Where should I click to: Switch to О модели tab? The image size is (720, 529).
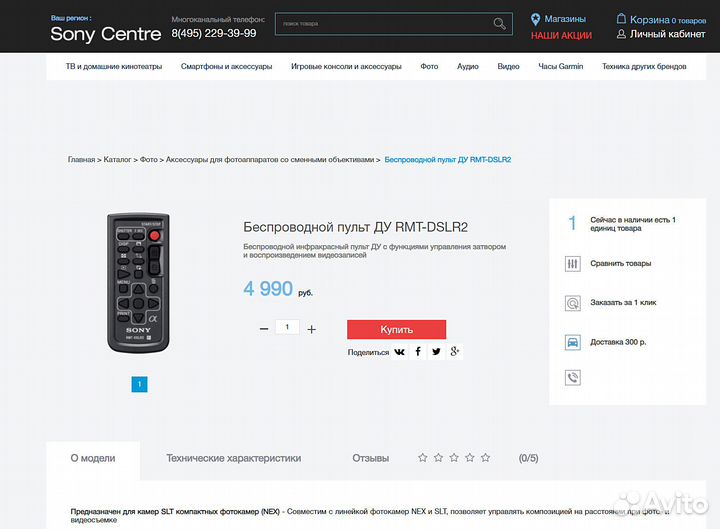(x=93, y=458)
